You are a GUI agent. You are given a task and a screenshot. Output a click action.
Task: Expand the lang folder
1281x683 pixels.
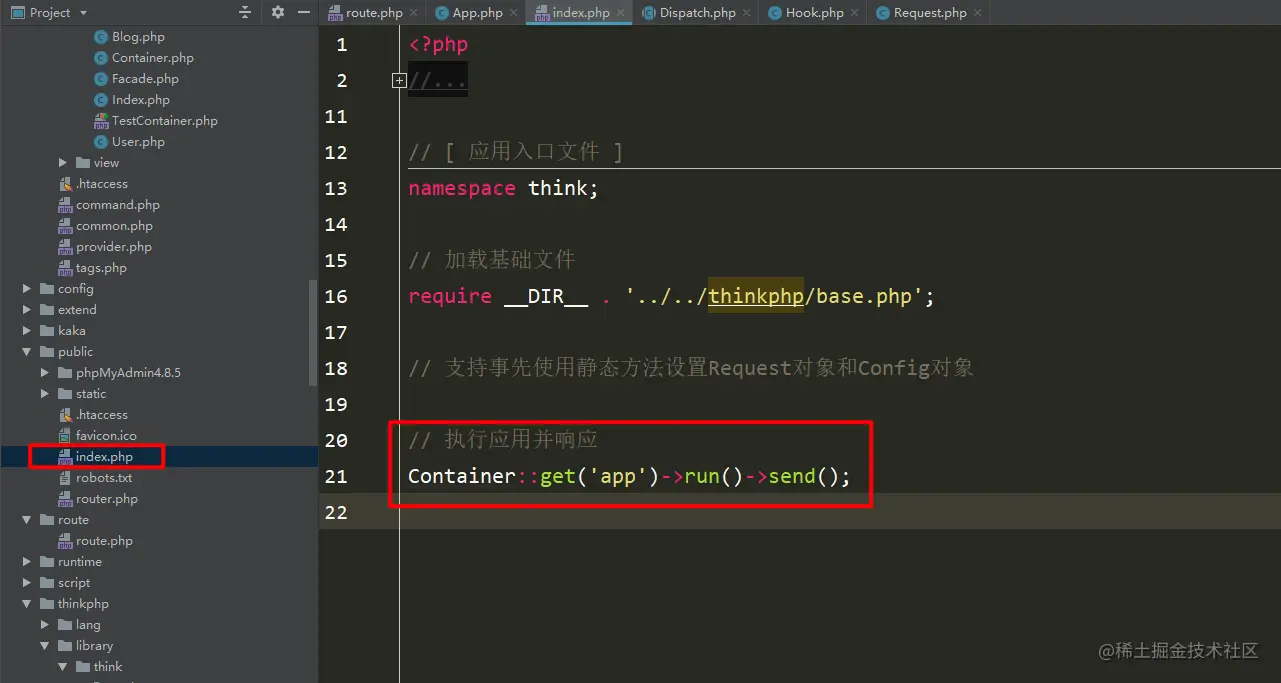pos(45,625)
